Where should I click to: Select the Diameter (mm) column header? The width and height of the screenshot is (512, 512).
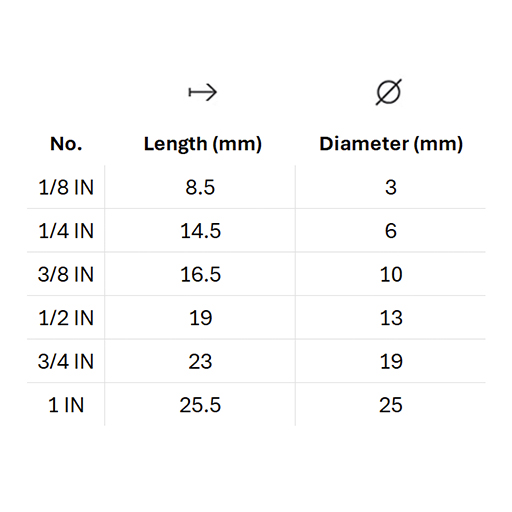[391, 144]
